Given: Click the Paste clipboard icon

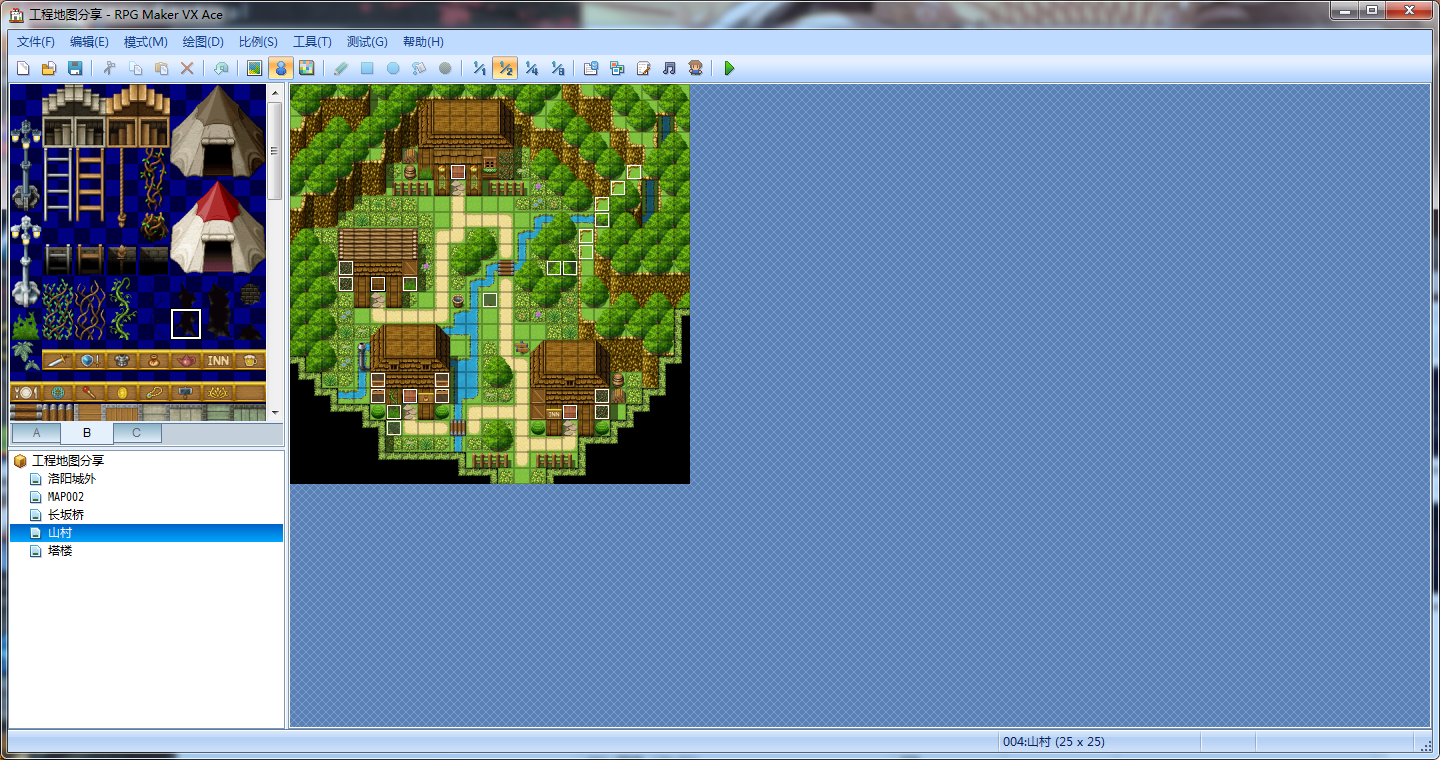Looking at the screenshot, I should [x=161, y=68].
